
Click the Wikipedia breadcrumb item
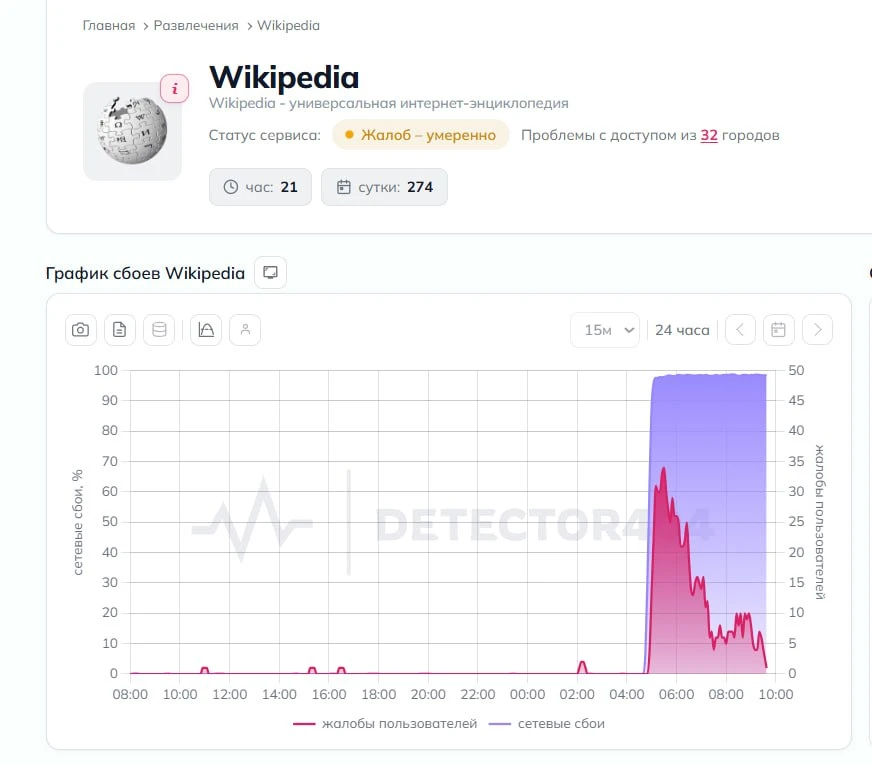tap(288, 26)
